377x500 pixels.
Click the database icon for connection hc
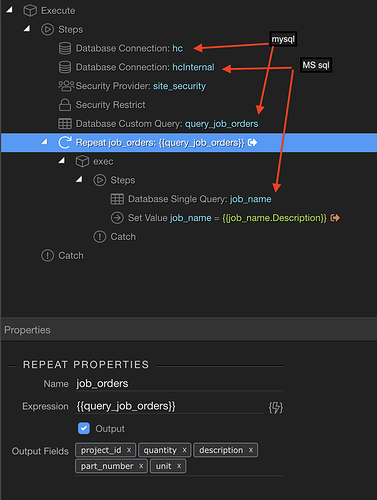click(x=65, y=48)
